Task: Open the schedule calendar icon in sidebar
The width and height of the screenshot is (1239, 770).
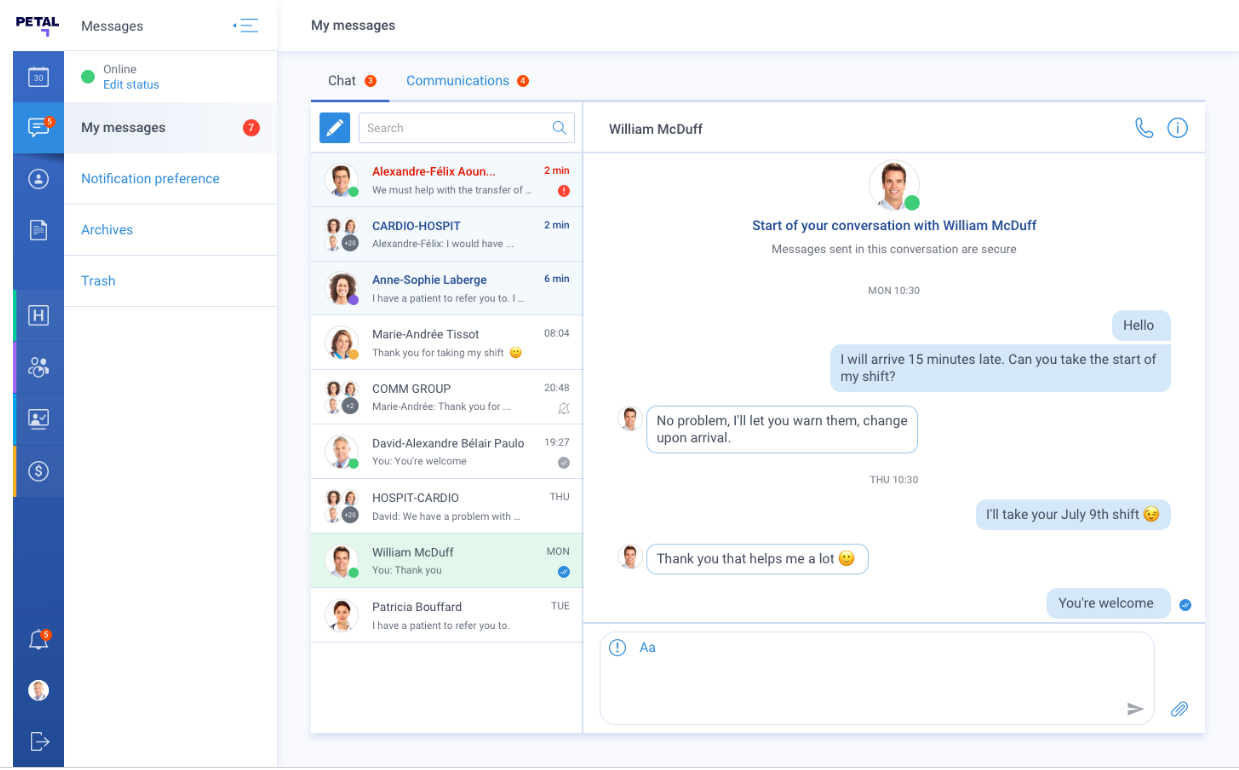Action: click(x=38, y=76)
